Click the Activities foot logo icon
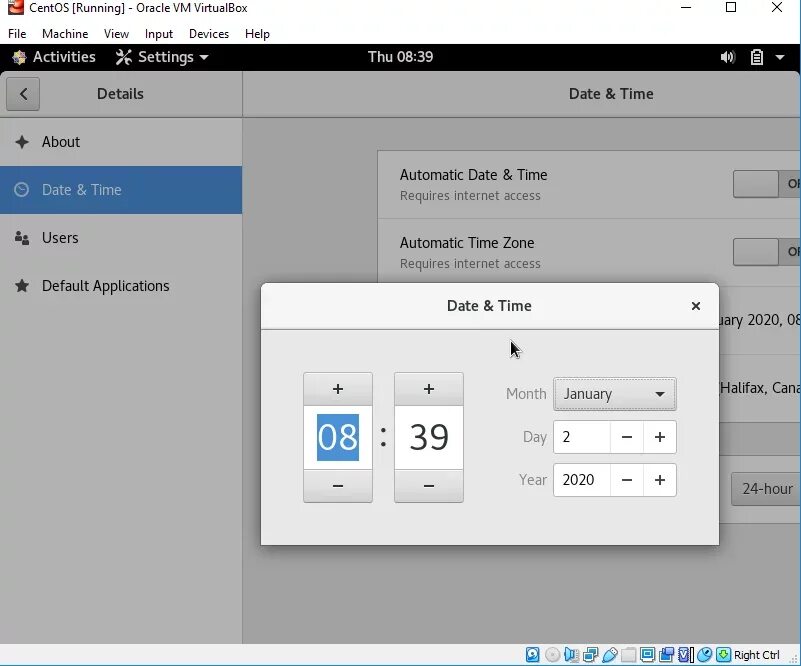 coord(19,57)
